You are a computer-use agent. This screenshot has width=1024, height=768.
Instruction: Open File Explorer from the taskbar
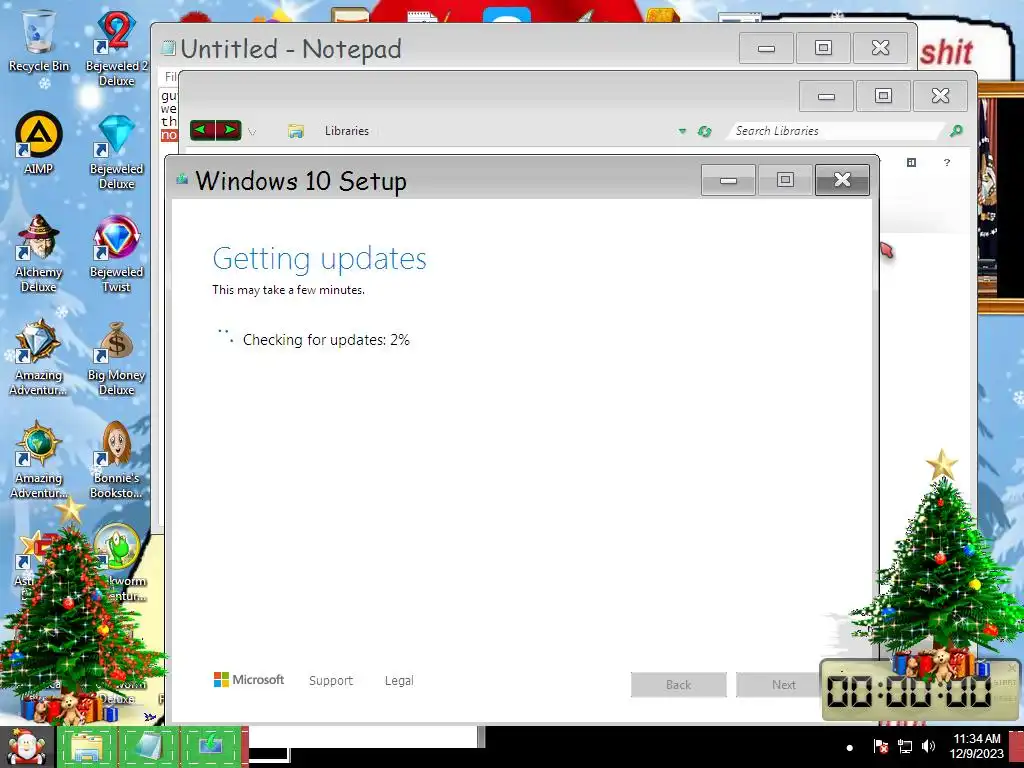coord(86,747)
